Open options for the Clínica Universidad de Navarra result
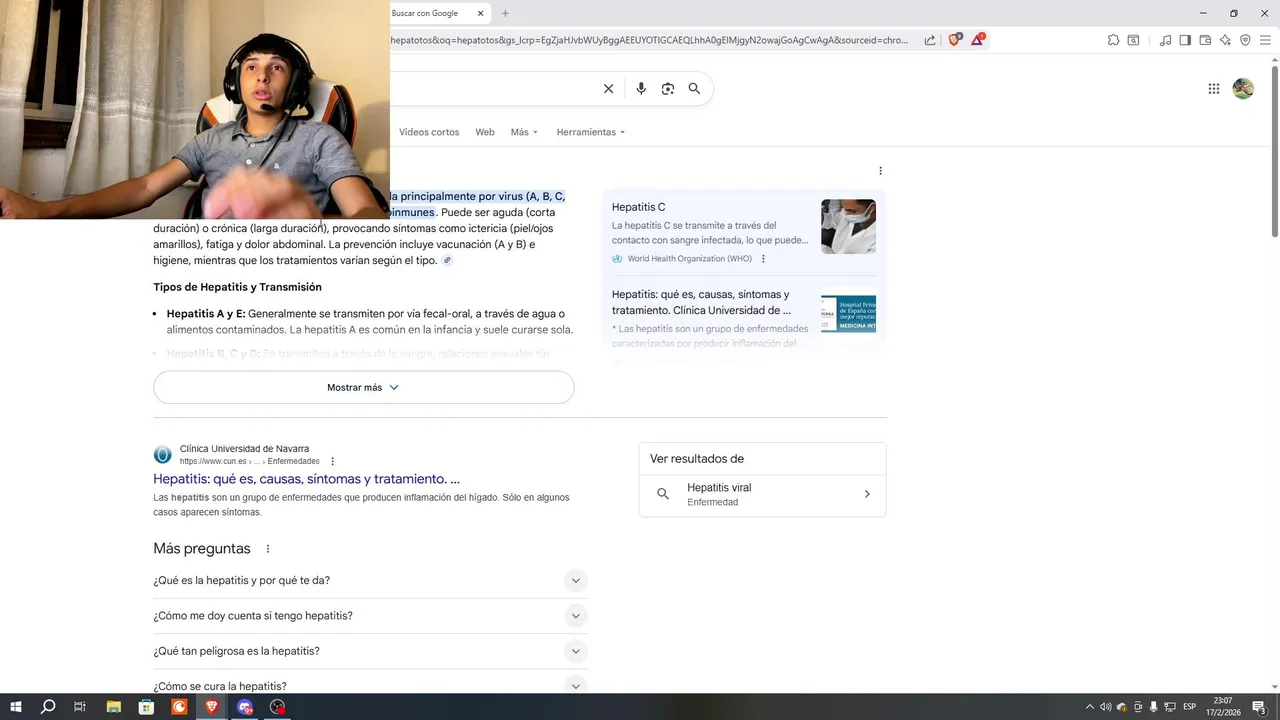The height and width of the screenshot is (720, 1280). pyautogui.click(x=333, y=461)
